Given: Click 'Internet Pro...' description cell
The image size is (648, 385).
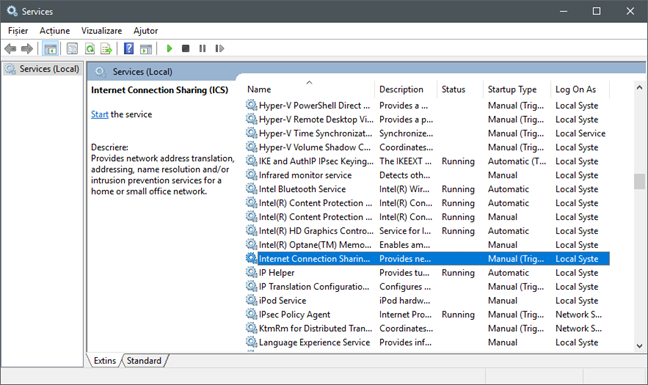Looking at the screenshot, I should point(405,314).
